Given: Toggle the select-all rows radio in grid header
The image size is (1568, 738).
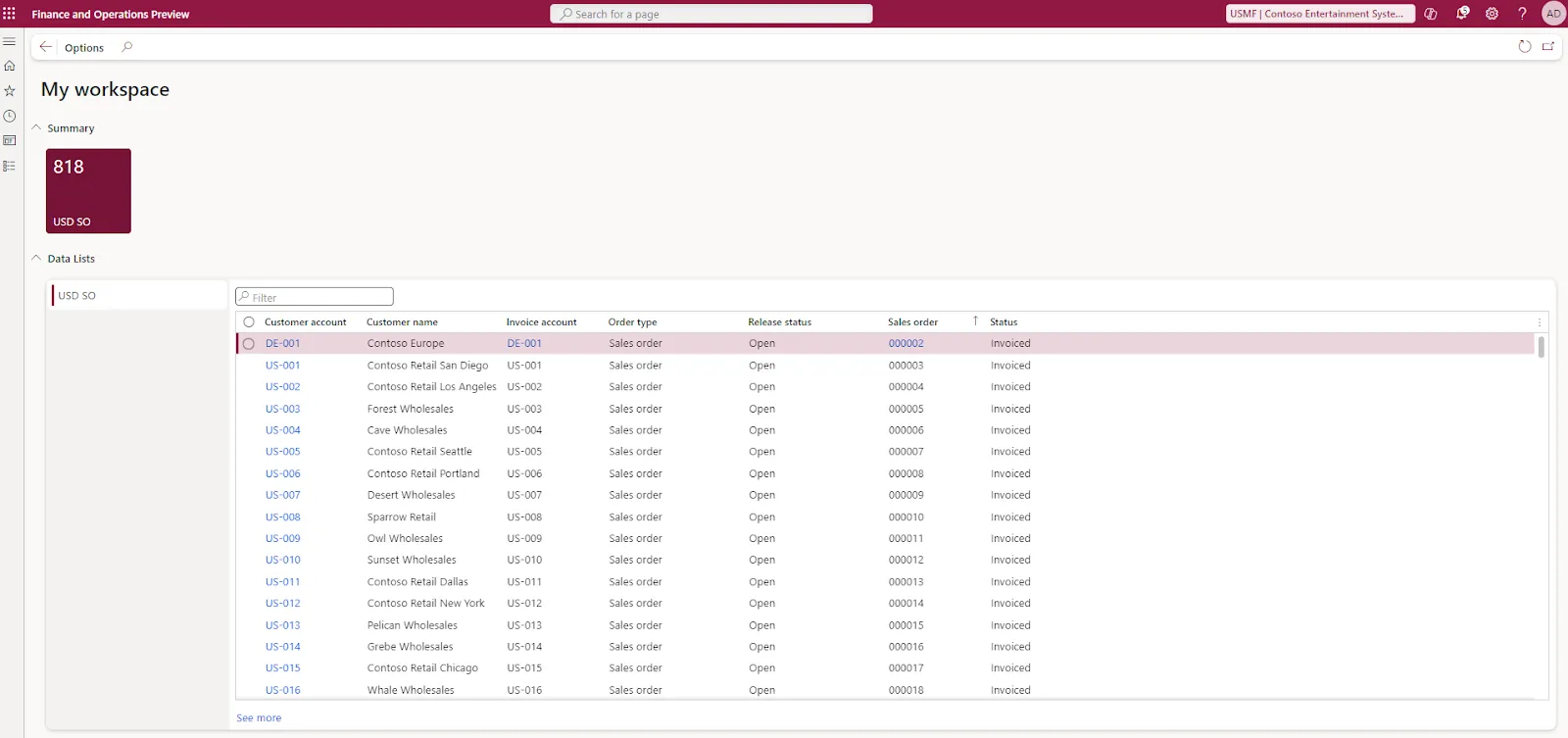Looking at the screenshot, I should pos(249,322).
